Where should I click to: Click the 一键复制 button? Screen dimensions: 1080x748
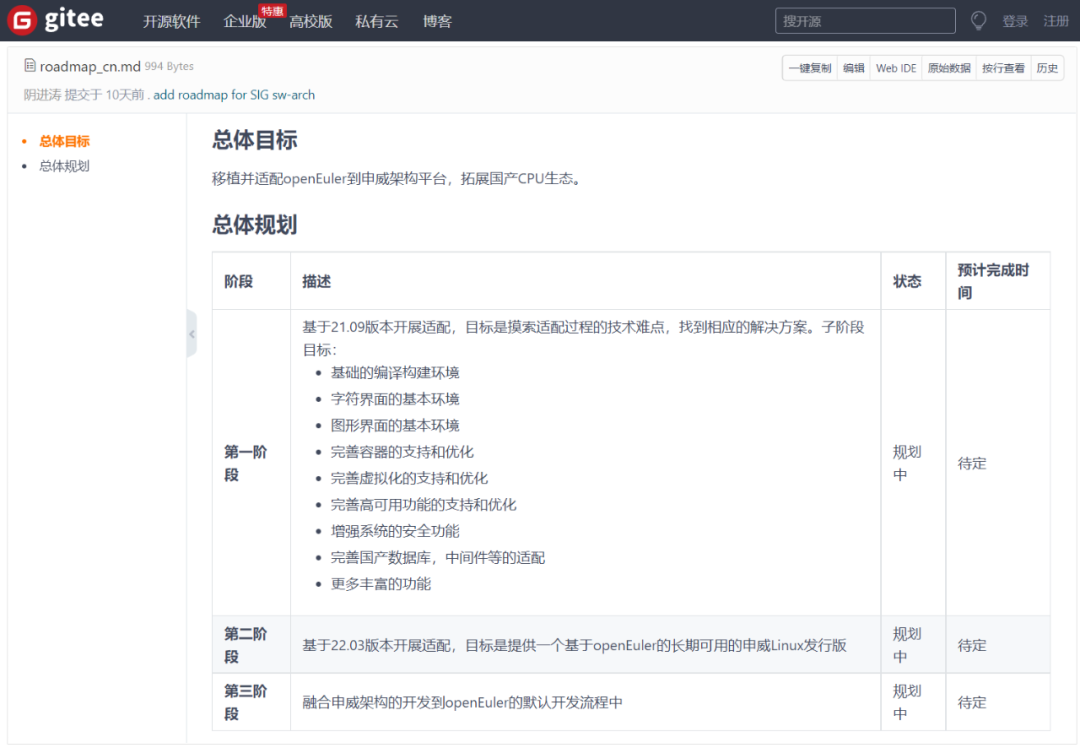pyautogui.click(x=810, y=68)
